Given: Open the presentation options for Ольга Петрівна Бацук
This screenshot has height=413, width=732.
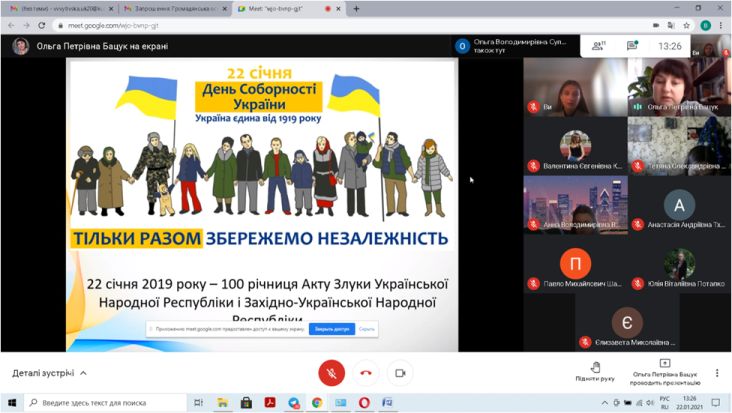Looking at the screenshot, I should [x=664, y=372].
